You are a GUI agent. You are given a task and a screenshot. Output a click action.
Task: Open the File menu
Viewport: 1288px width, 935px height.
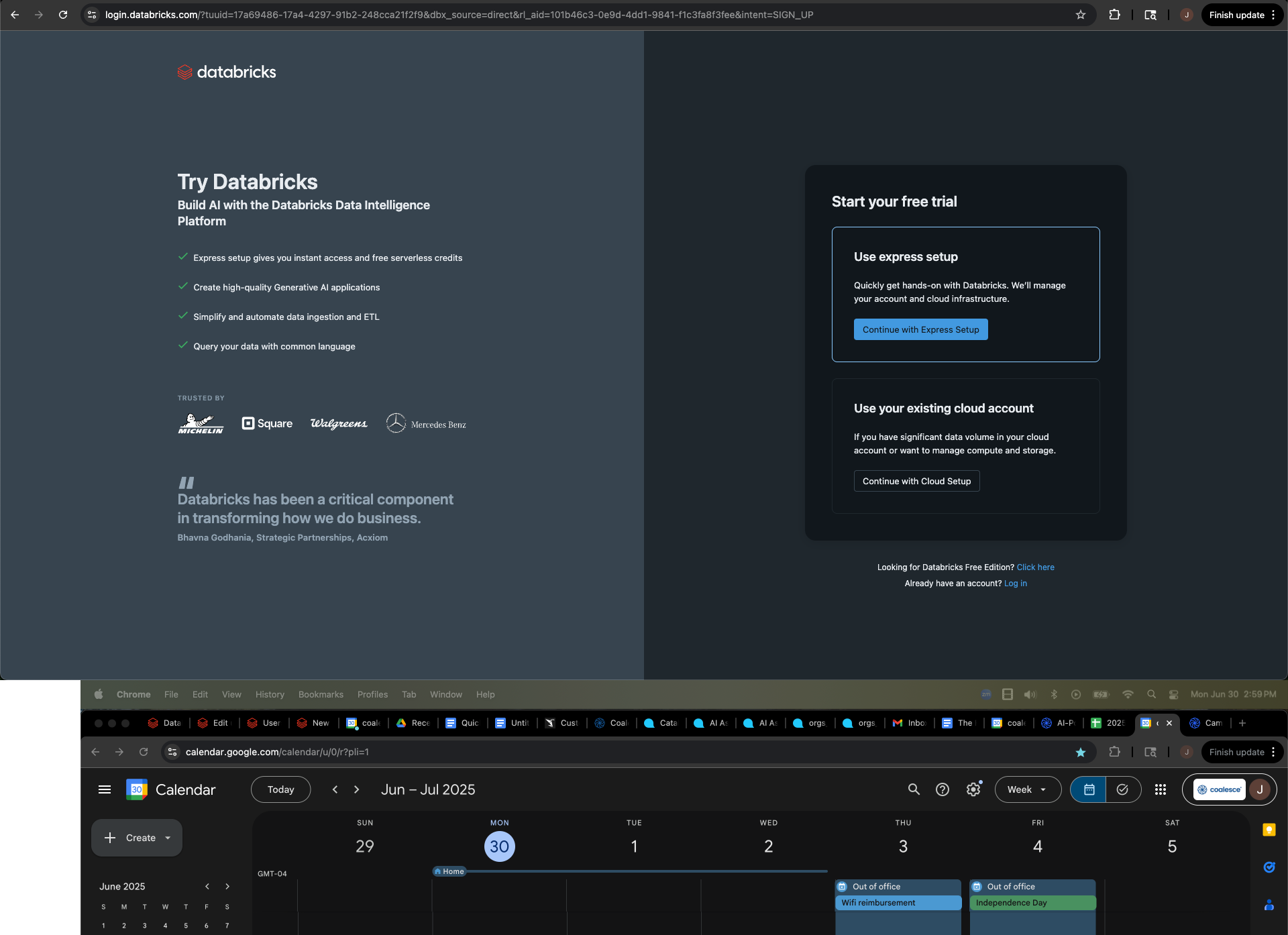pos(171,694)
